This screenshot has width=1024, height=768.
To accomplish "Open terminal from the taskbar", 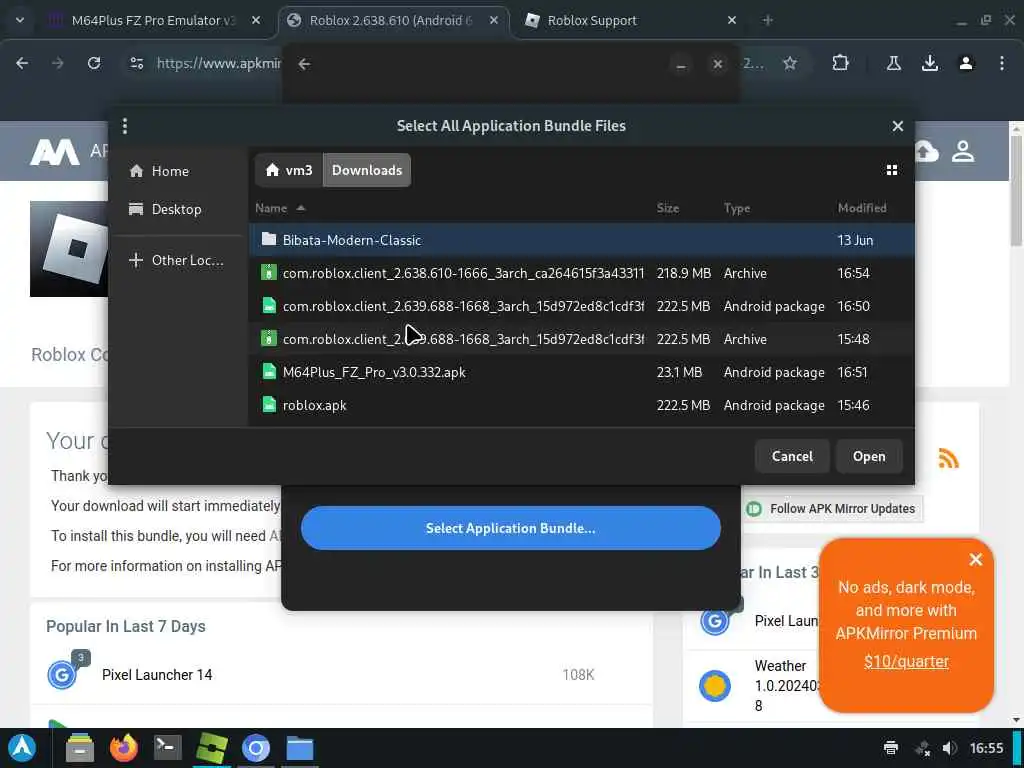I will [167, 748].
